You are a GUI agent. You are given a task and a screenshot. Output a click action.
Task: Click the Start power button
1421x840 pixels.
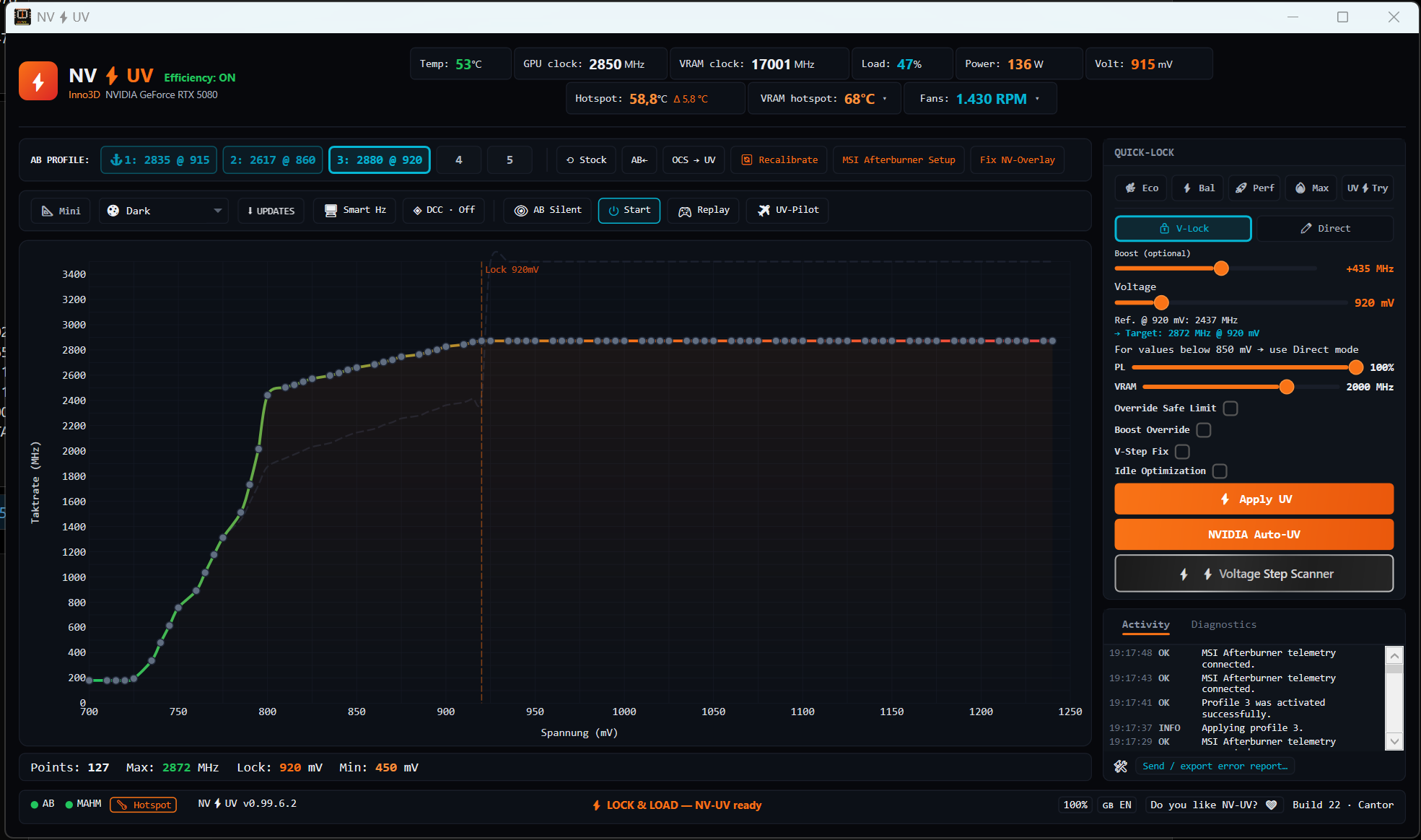click(x=629, y=210)
